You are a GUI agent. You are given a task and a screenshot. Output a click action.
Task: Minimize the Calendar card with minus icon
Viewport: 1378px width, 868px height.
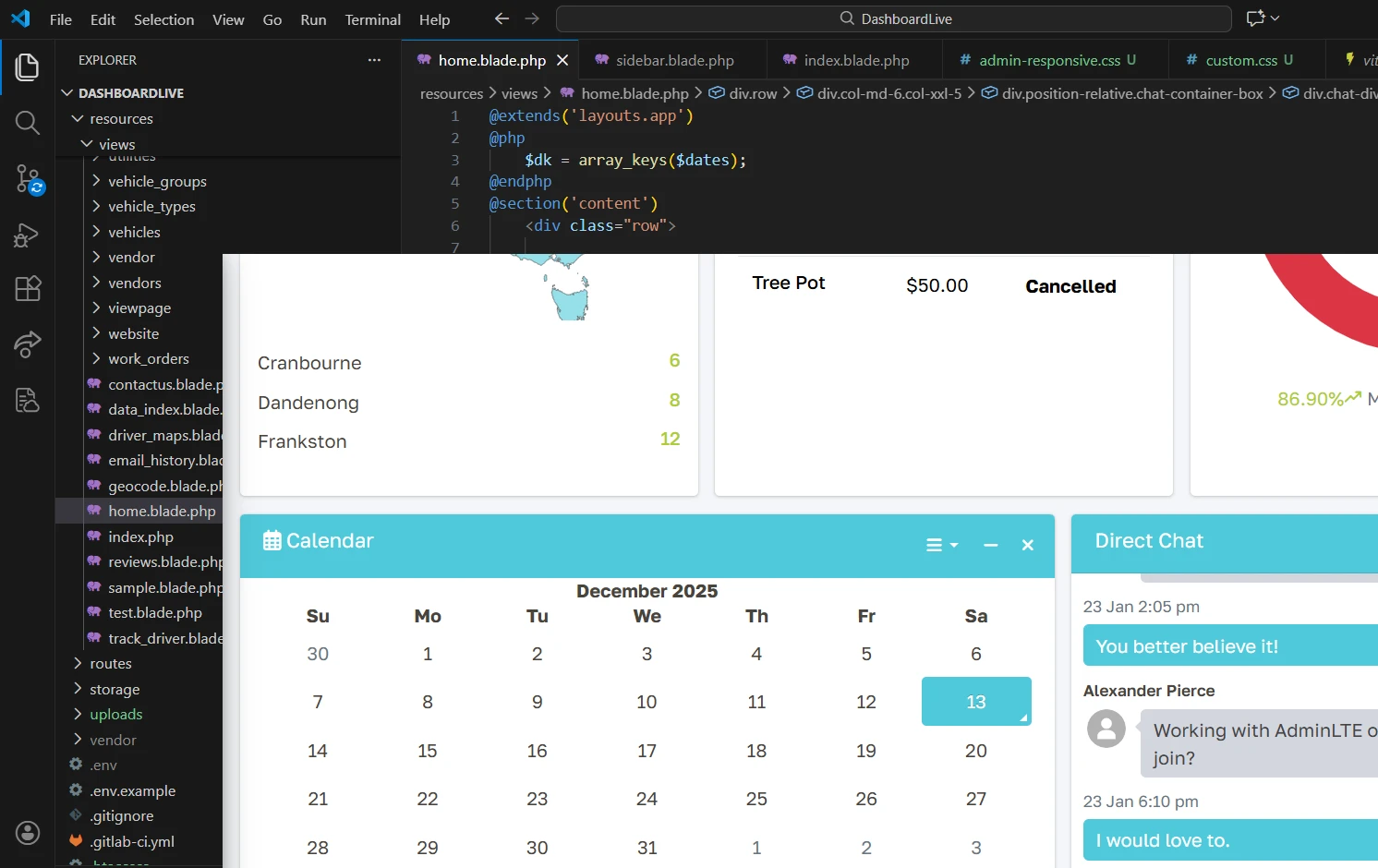coord(990,546)
